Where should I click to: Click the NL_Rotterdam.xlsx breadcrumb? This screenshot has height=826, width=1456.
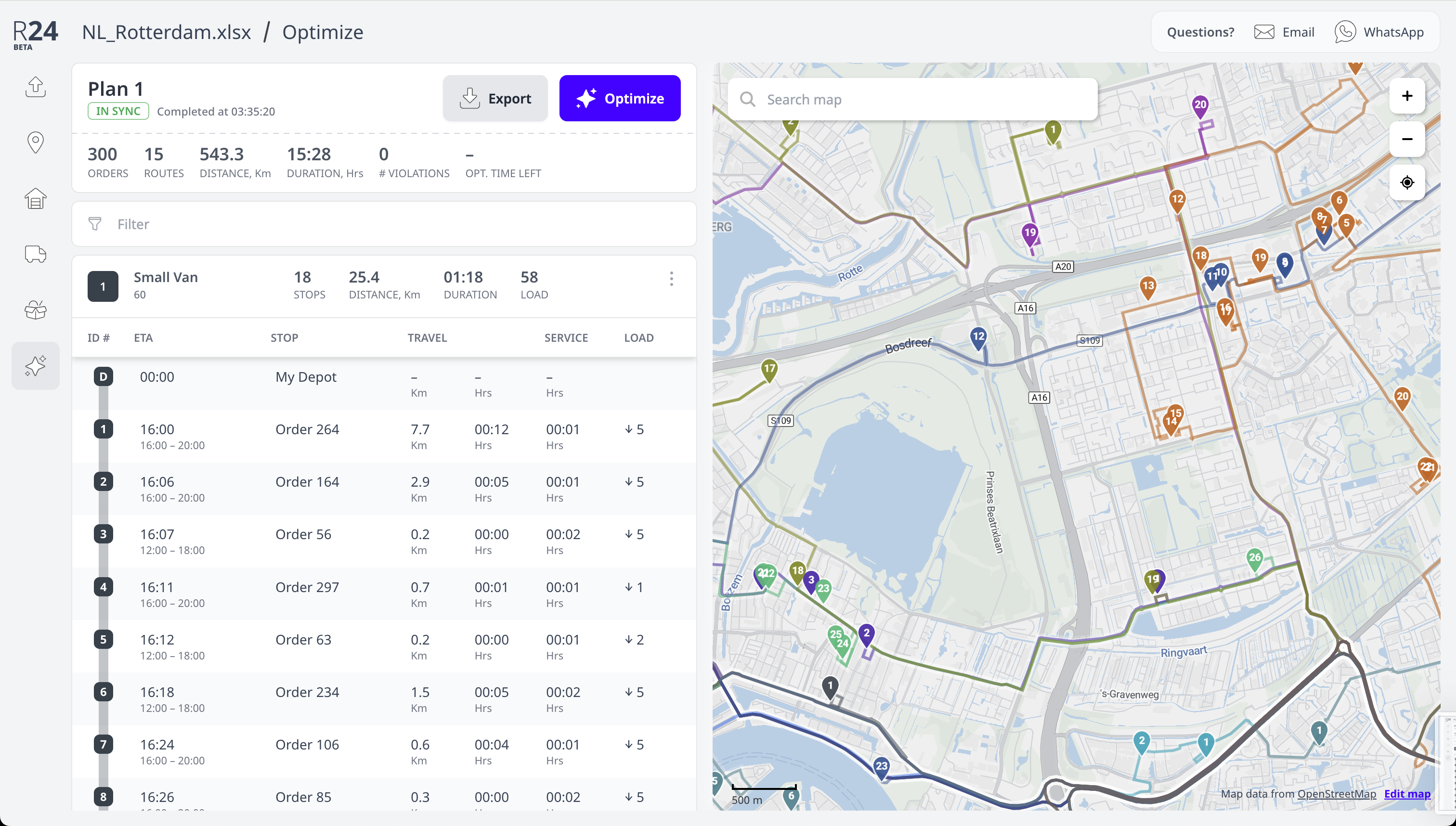pos(166,32)
